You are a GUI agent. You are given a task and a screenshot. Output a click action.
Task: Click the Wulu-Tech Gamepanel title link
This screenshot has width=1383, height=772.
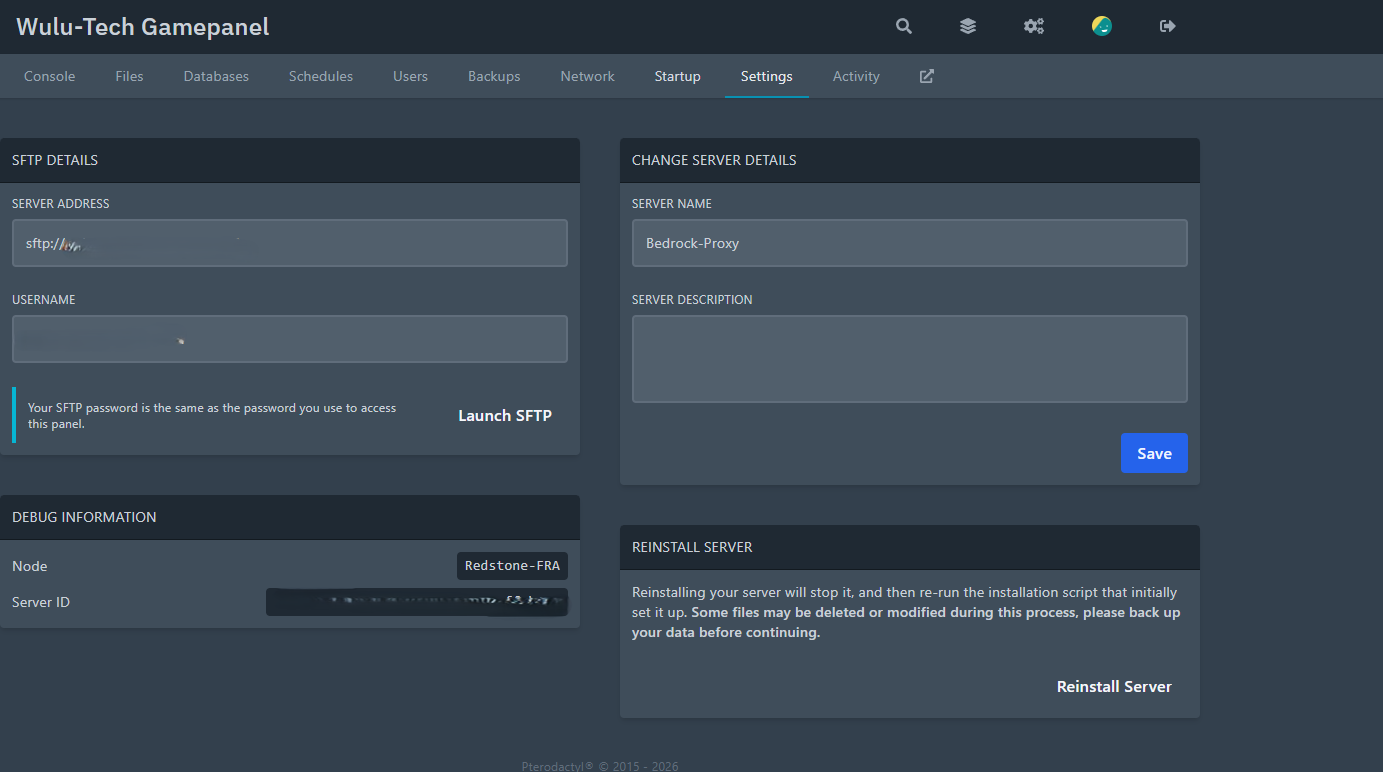pos(143,27)
